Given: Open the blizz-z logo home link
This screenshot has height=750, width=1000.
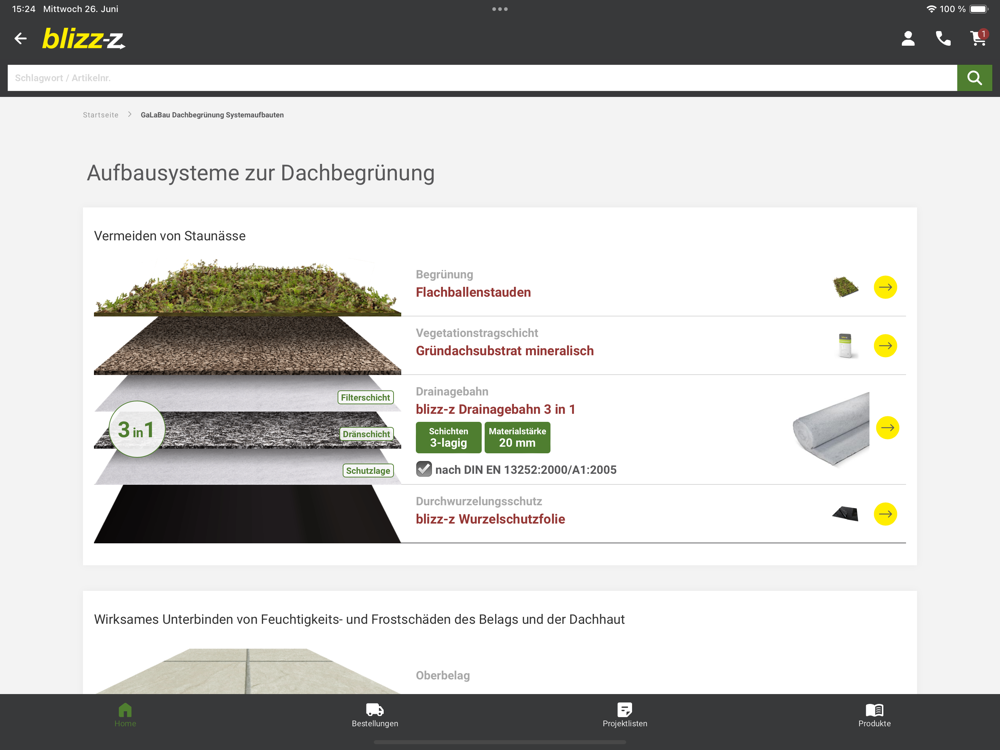Looking at the screenshot, I should point(84,39).
